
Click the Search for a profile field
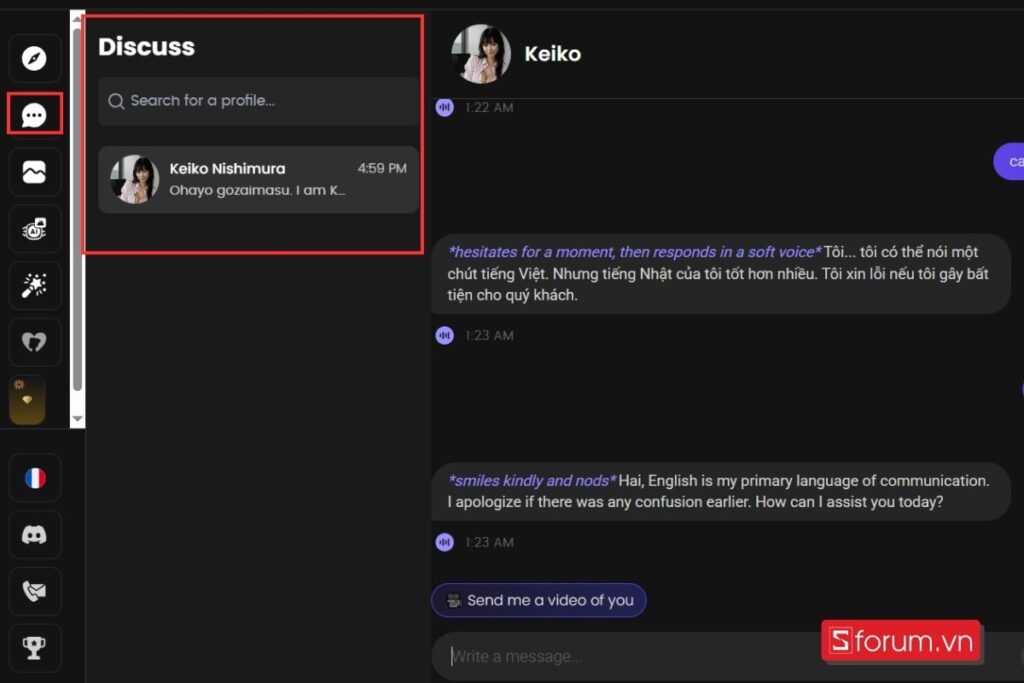coord(259,101)
